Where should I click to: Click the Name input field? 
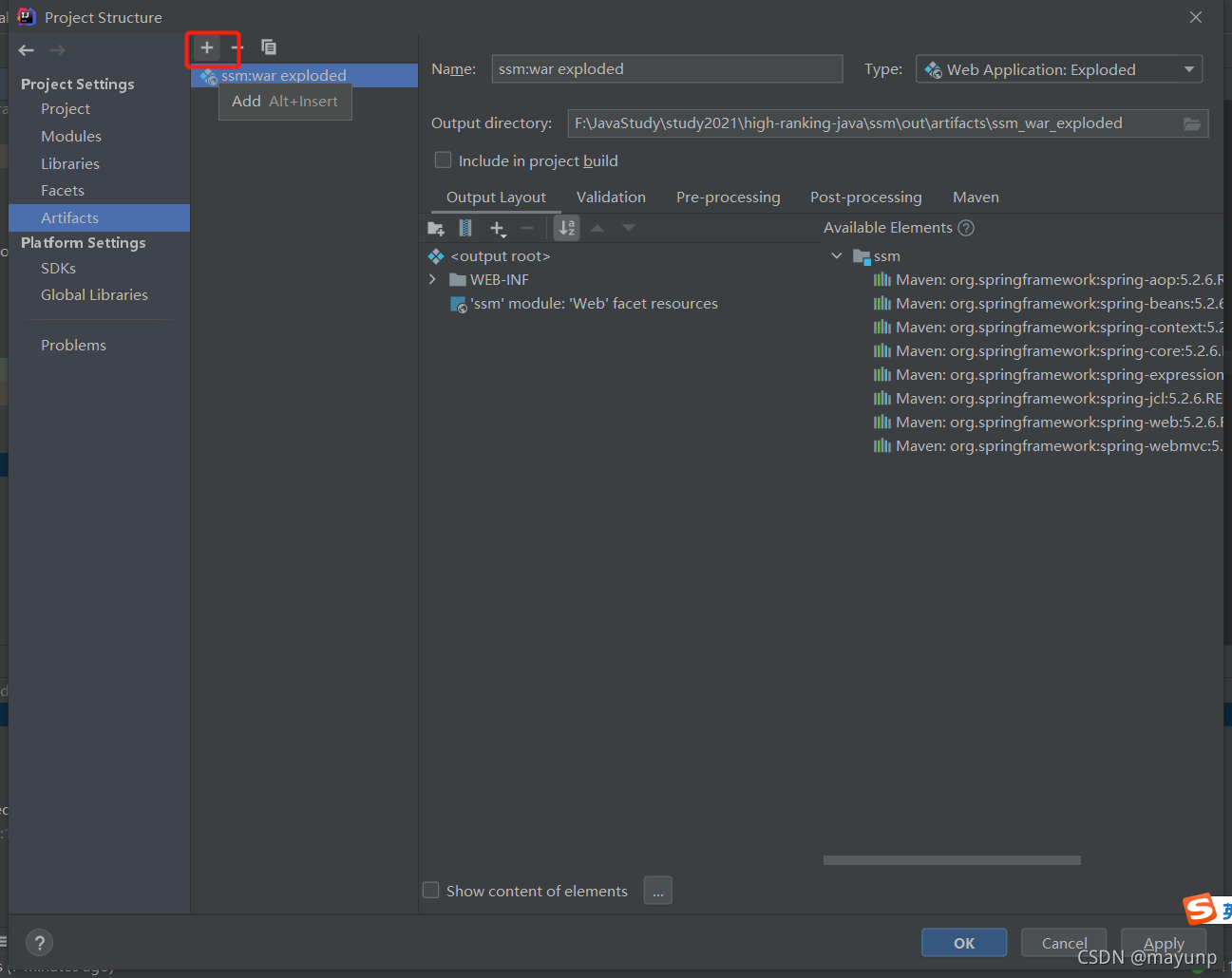[x=667, y=68]
